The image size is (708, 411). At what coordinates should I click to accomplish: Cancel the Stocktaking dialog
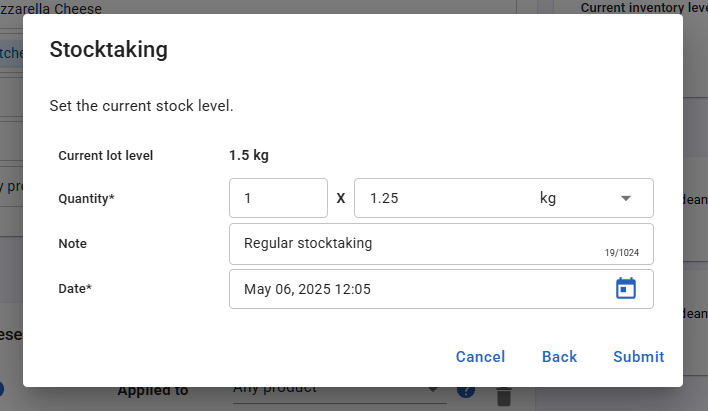point(480,357)
